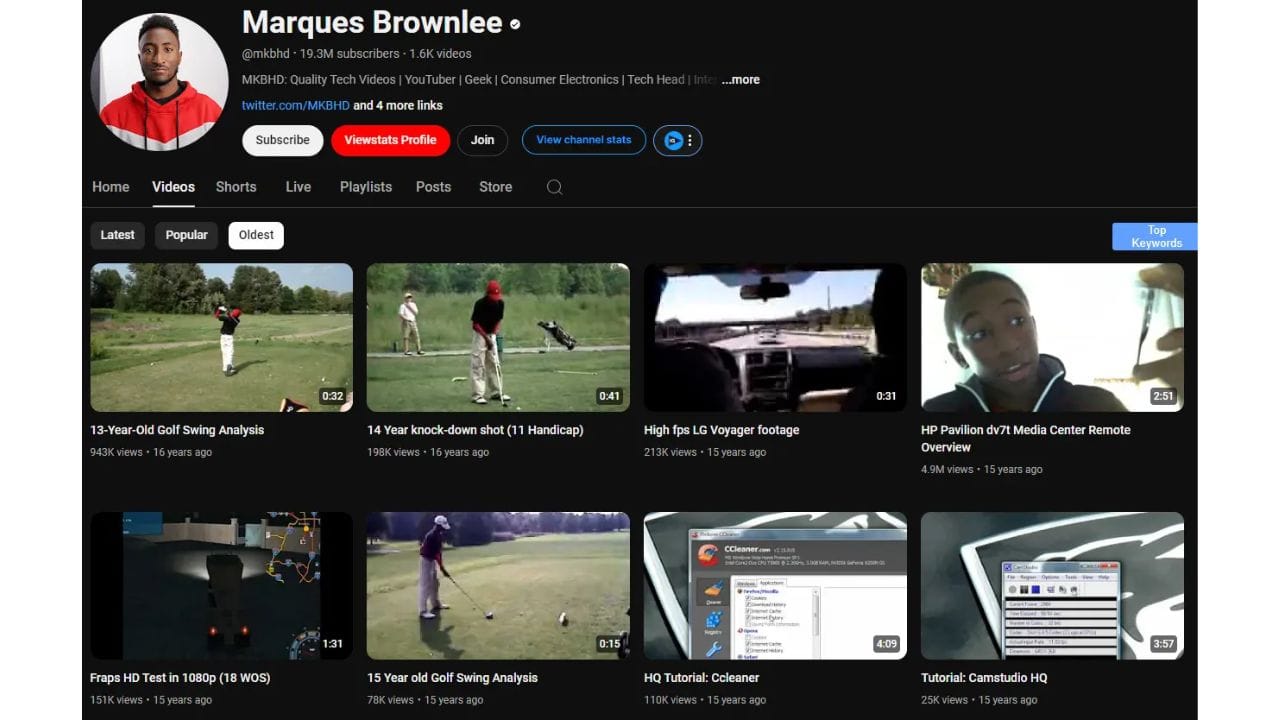Click the Marques Brownlee channel name heading
This screenshot has width=1280, height=720.
pyautogui.click(x=372, y=22)
